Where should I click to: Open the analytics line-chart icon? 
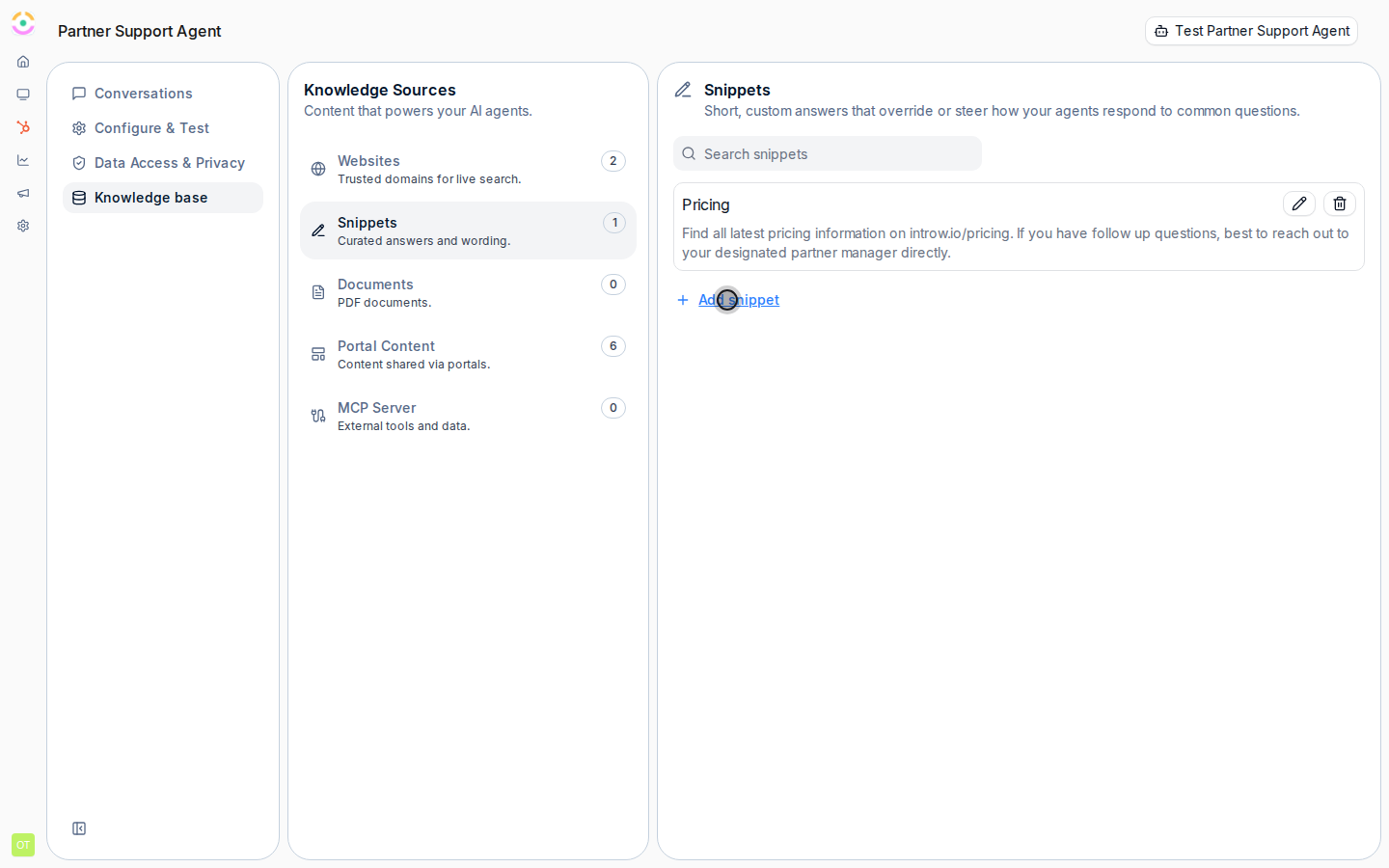click(x=23, y=160)
